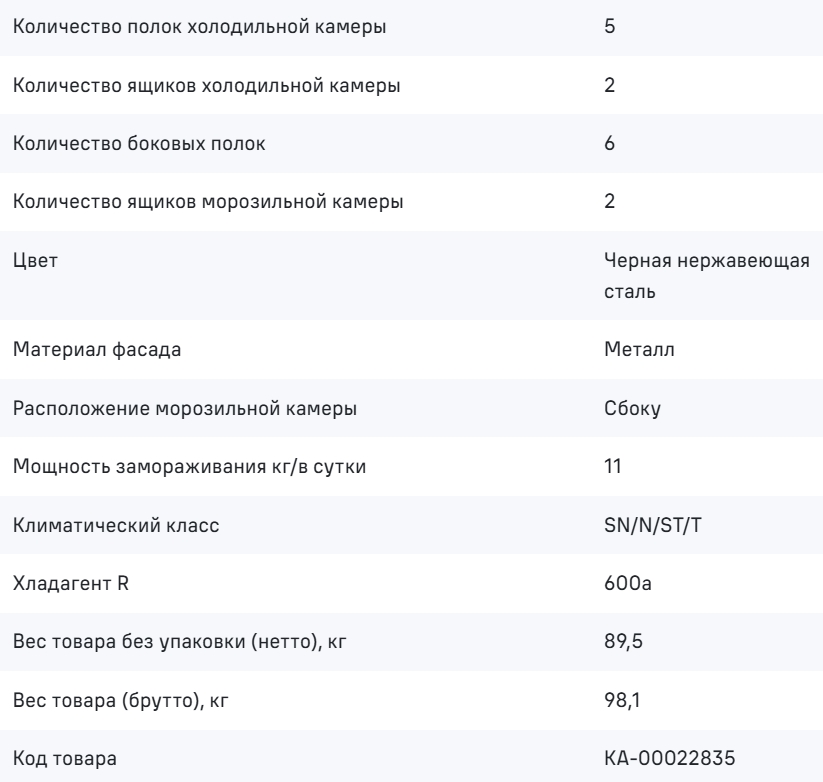
Task: Select 'Черная нержавеющая сталь' color value
Action: click(706, 276)
